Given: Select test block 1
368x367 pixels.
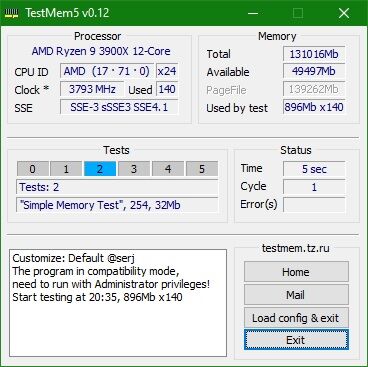Looking at the screenshot, I should (x=66, y=169).
